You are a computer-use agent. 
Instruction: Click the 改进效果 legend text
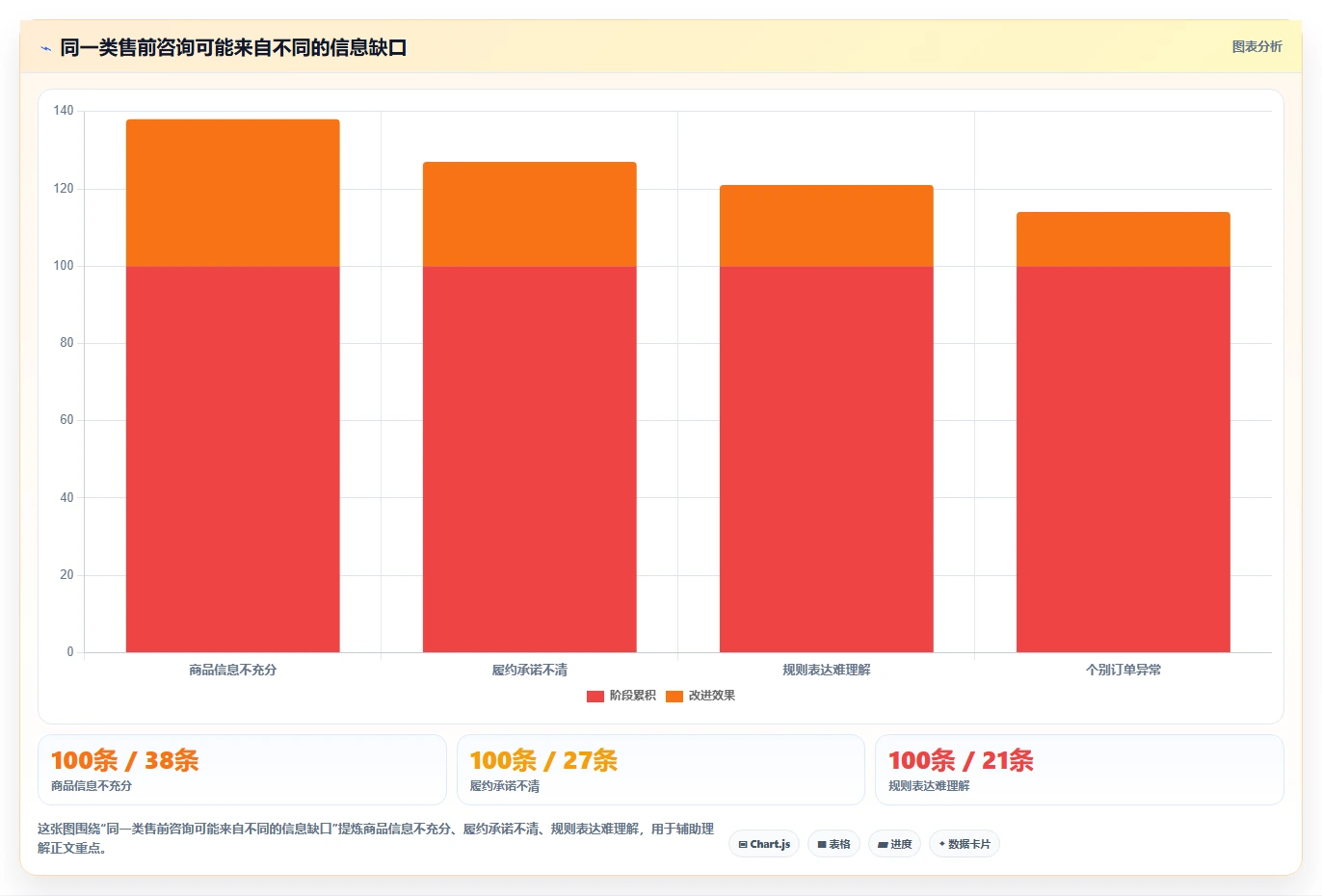[x=711, y=696]
